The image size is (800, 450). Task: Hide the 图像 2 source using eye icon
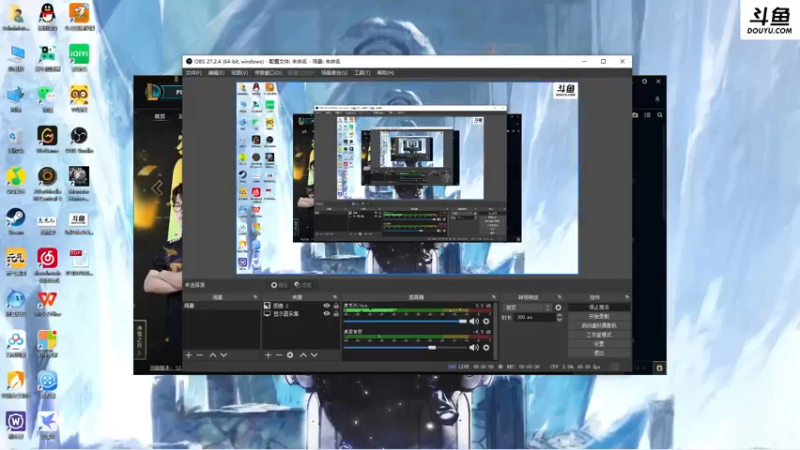coord(327,306)
